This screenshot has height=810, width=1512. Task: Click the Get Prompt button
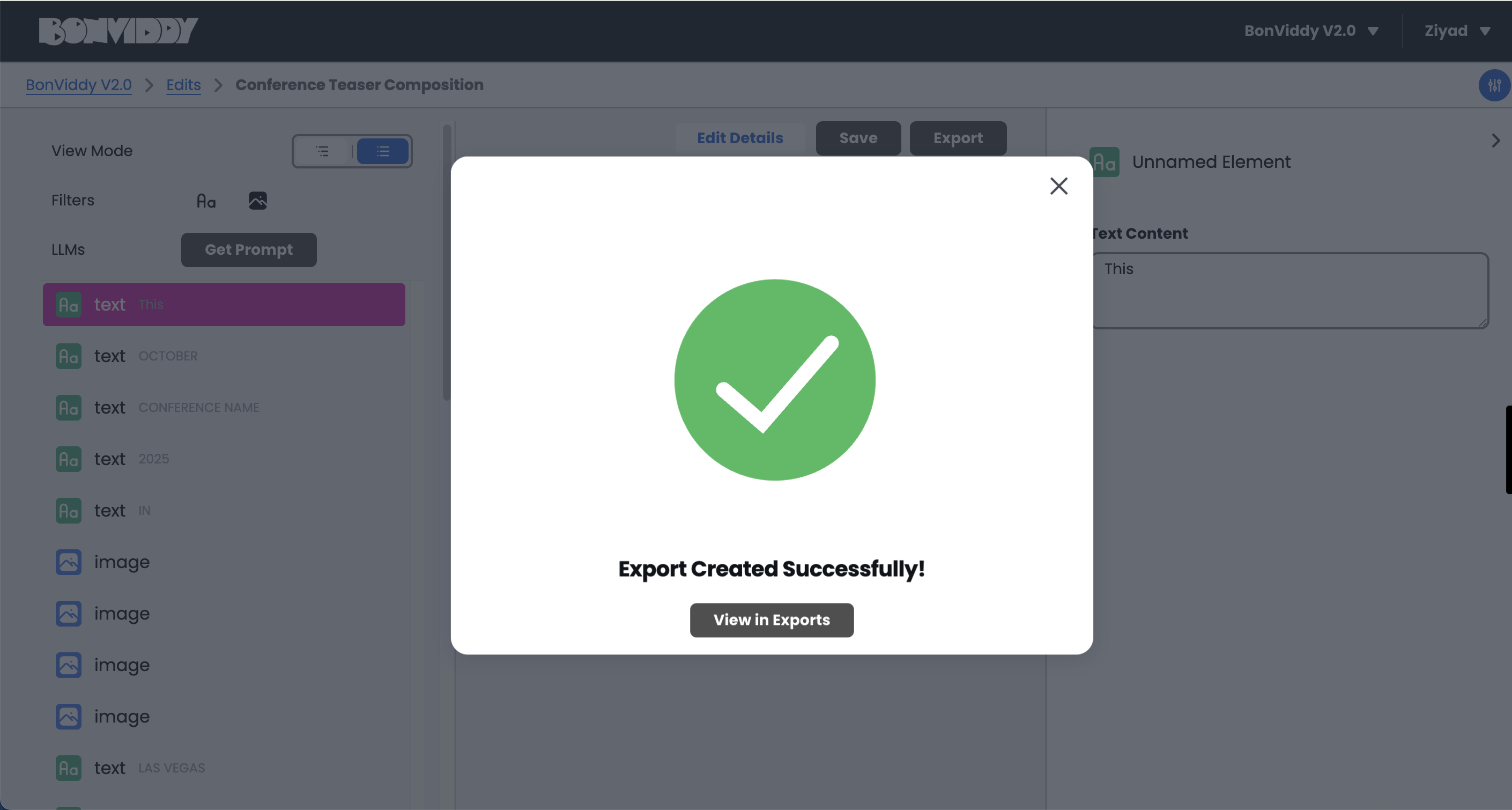248,249
